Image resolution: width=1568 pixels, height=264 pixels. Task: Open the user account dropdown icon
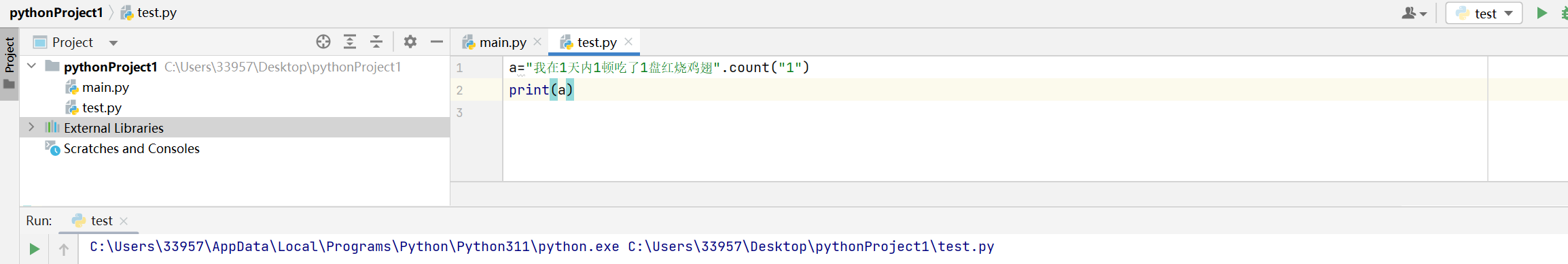tap(1414, 13)
